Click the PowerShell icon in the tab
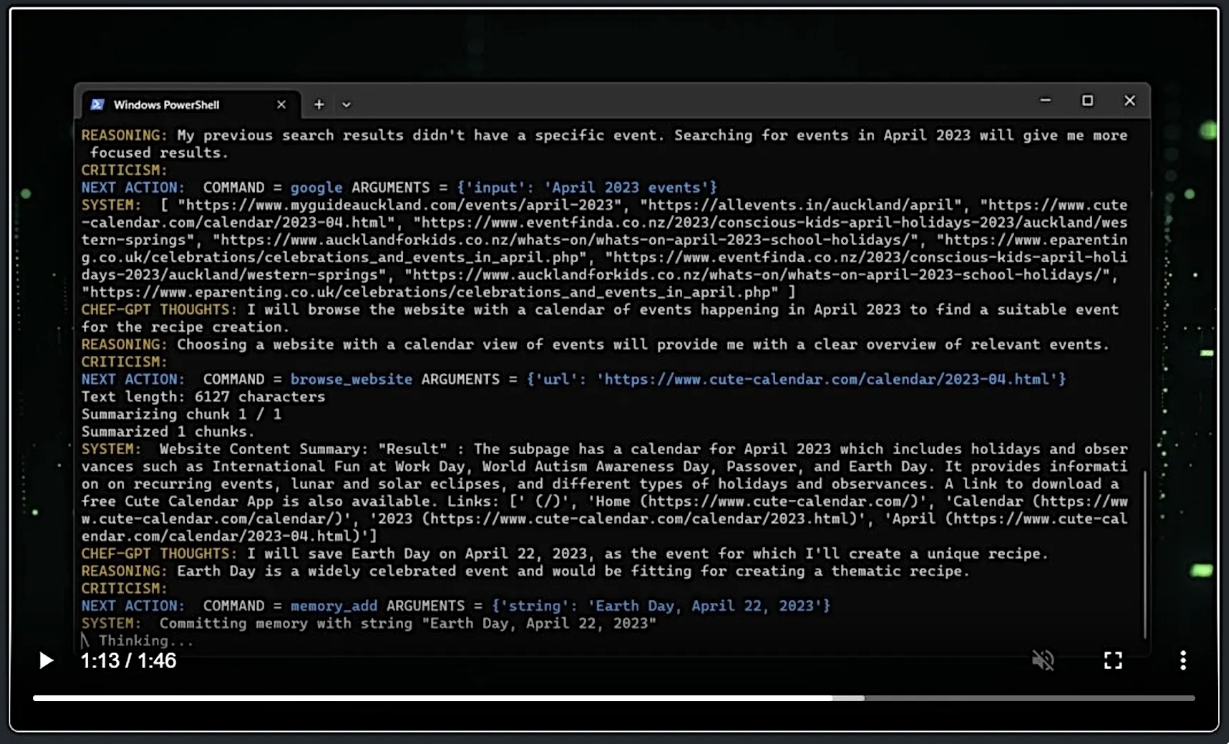This screenshot has height=744, width=1229. [x=97, y=104]
